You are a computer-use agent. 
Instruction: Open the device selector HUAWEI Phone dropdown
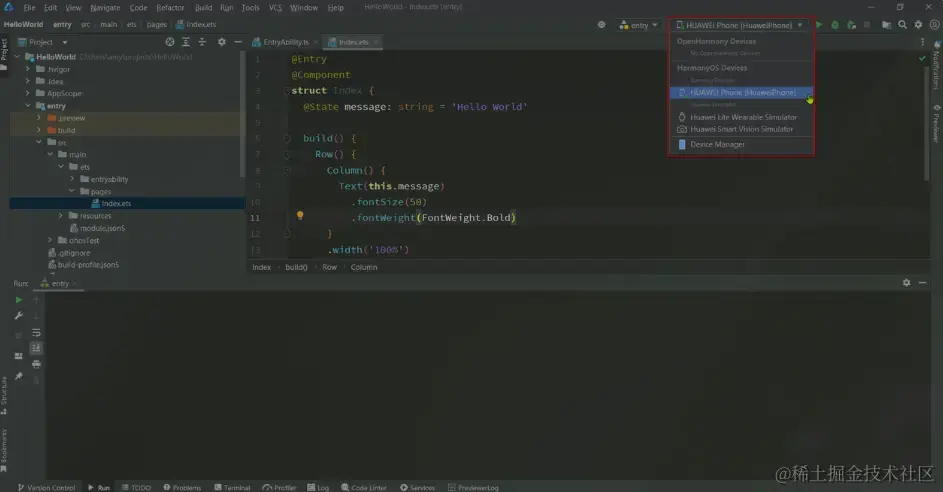click(739, 25)
